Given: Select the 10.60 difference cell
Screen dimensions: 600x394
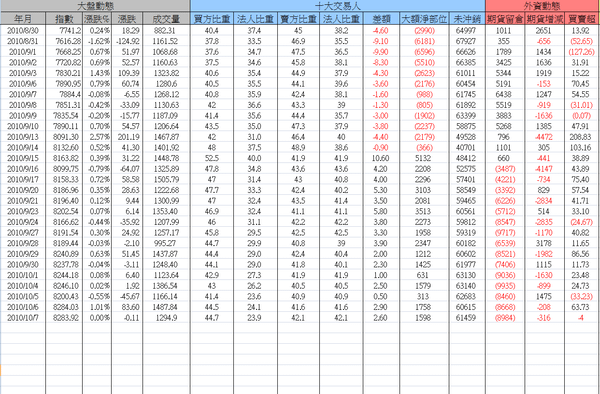Looking at the screenshot, I should point(381,158).
